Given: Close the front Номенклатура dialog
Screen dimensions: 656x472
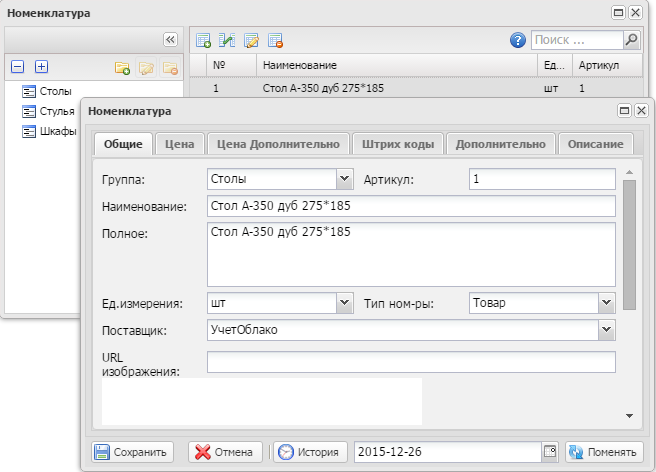Looking at the screenshot, I should tap(641, 110).
